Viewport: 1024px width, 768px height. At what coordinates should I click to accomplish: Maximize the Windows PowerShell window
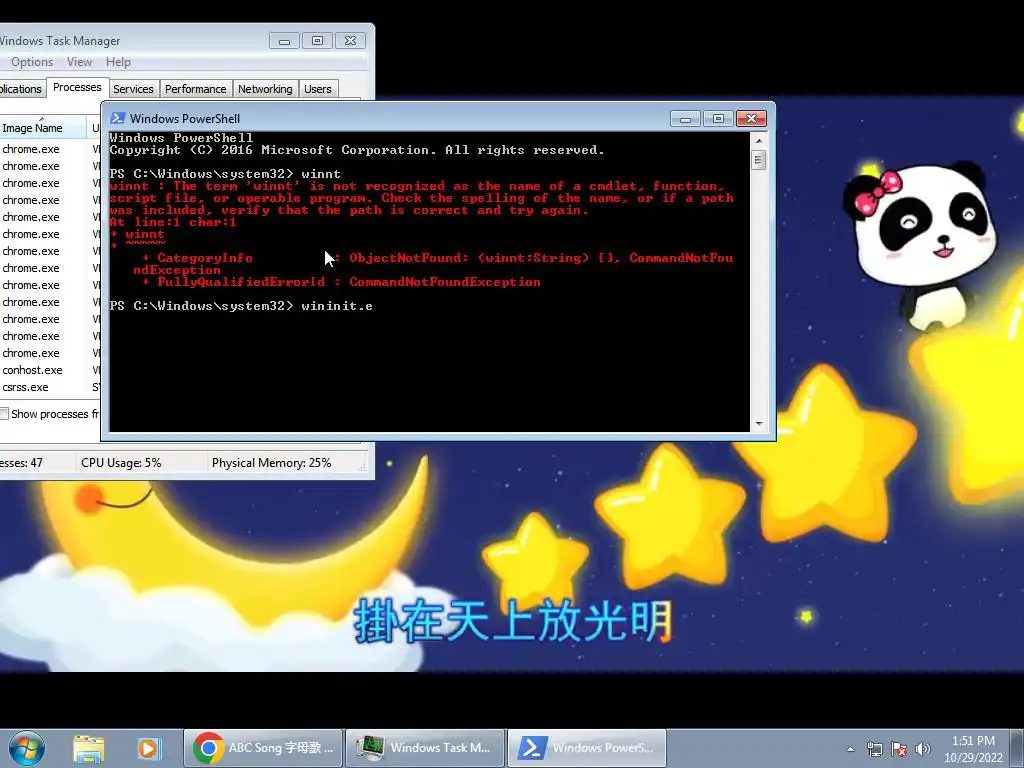click(718, 119)
